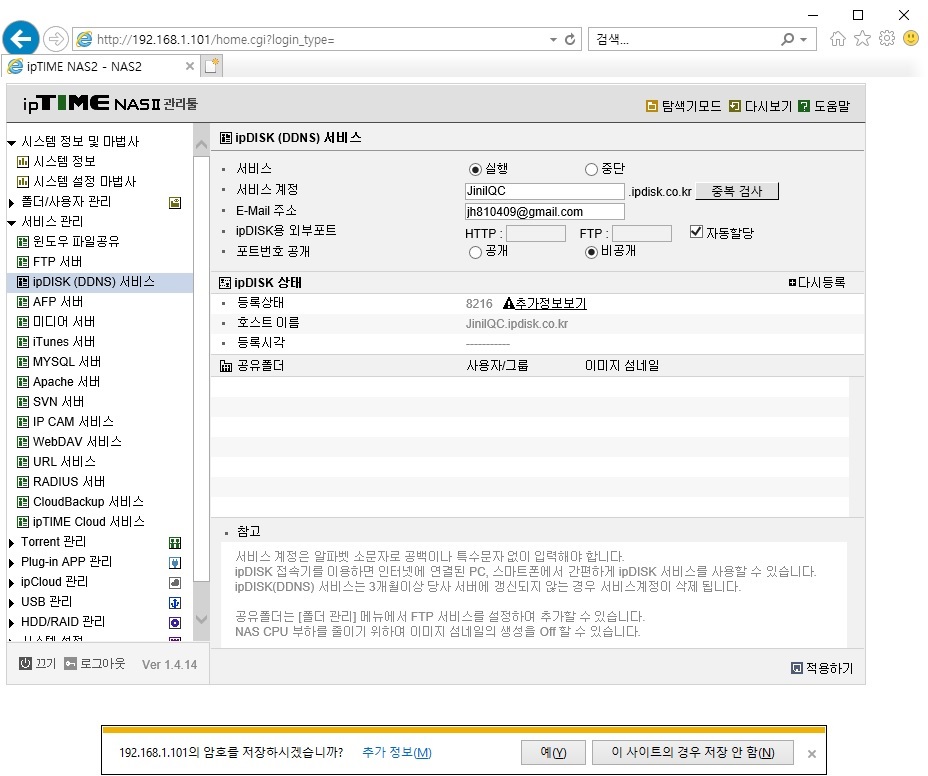Open the Help icon (도움말)
The height and width of the screenshot is (776, 928).
[804, 107]
